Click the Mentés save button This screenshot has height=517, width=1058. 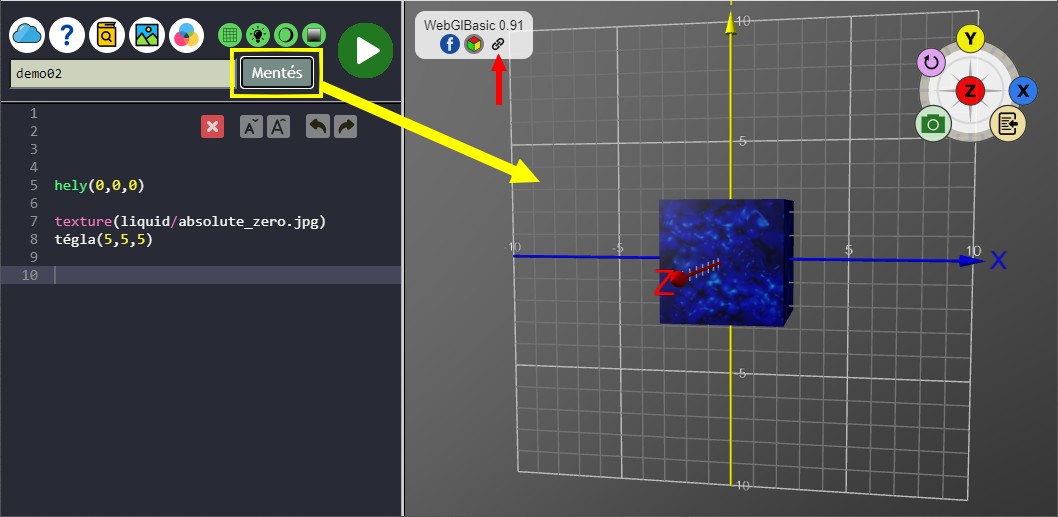pyautogui.click(x=277, y=73)
